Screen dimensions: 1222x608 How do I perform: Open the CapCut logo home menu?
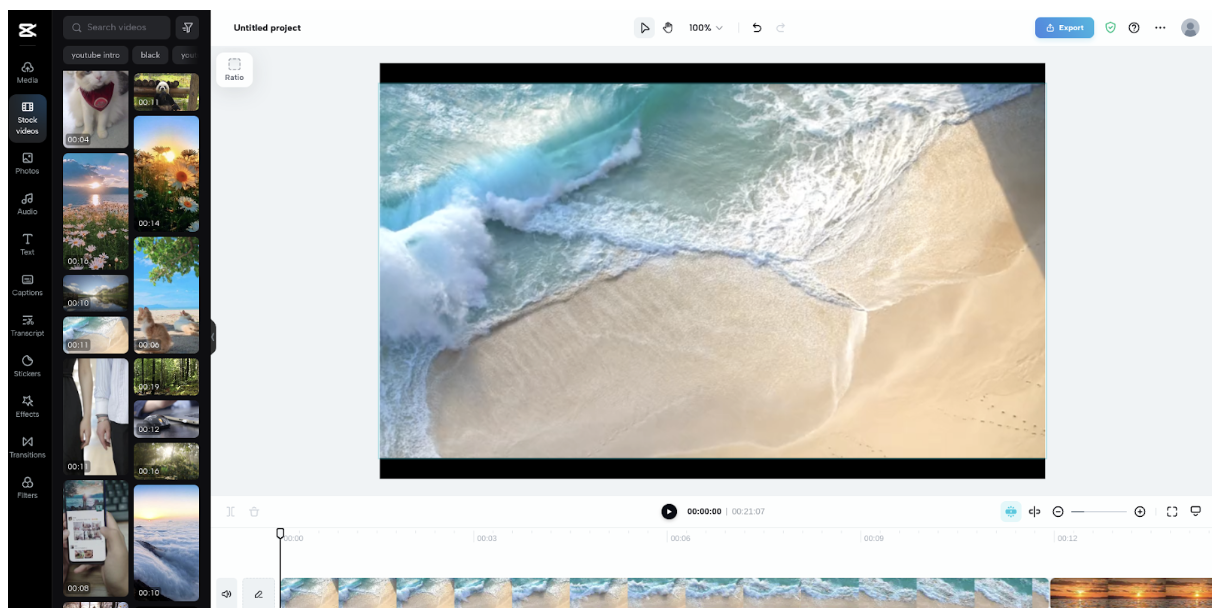click(27, 29)
